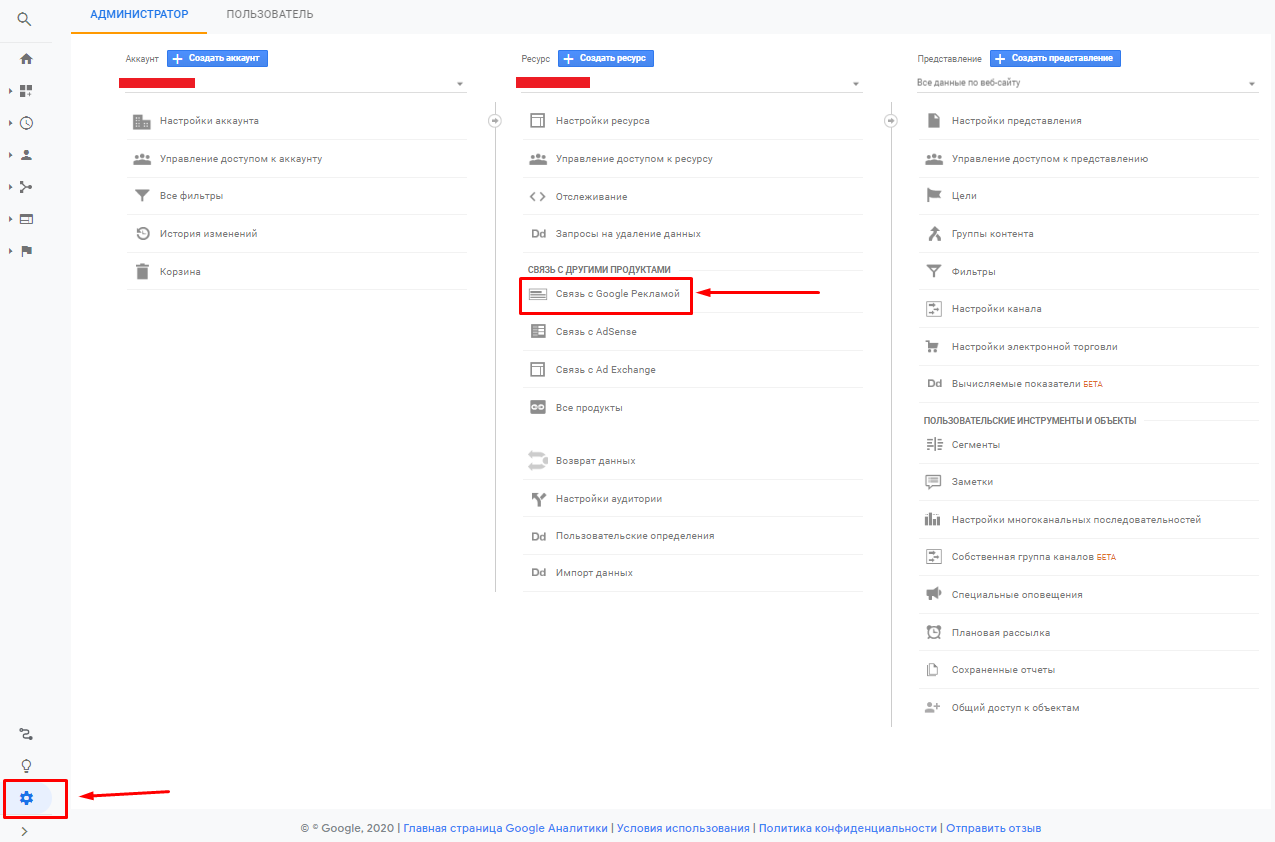Screen dimensions: 1275x842
Task: Open Управление доступом к ресурсу
Action: click(634, 159)
